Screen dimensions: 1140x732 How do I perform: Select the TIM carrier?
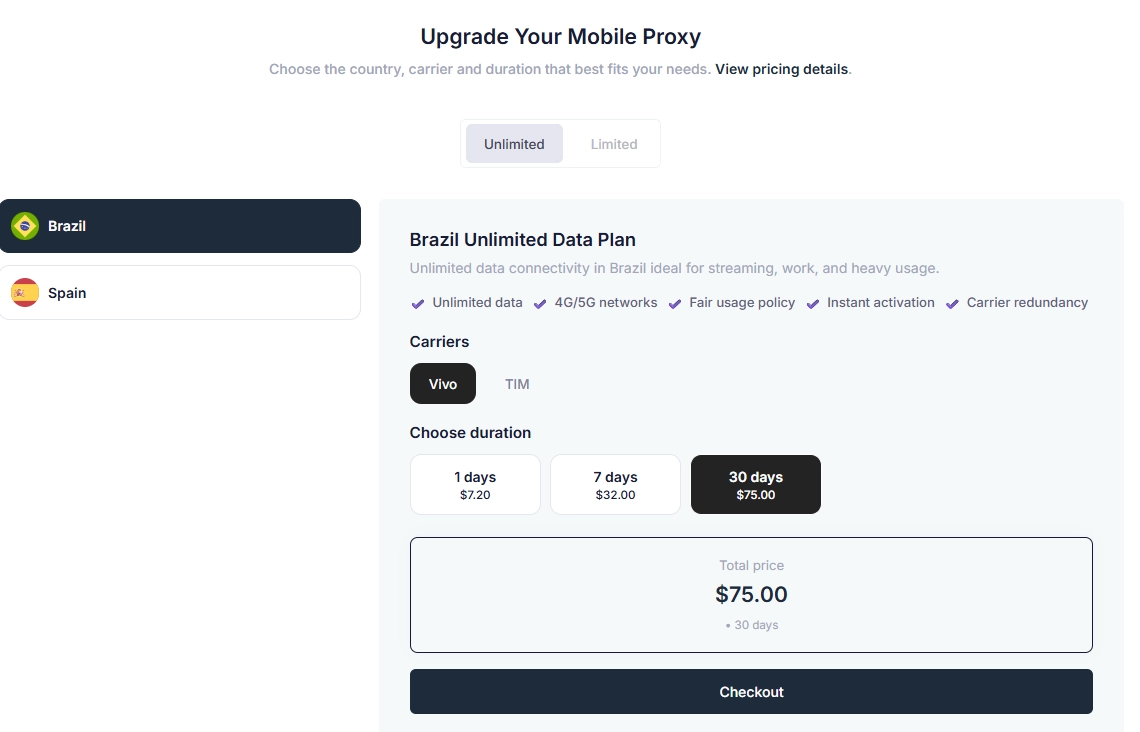(517, 384)
